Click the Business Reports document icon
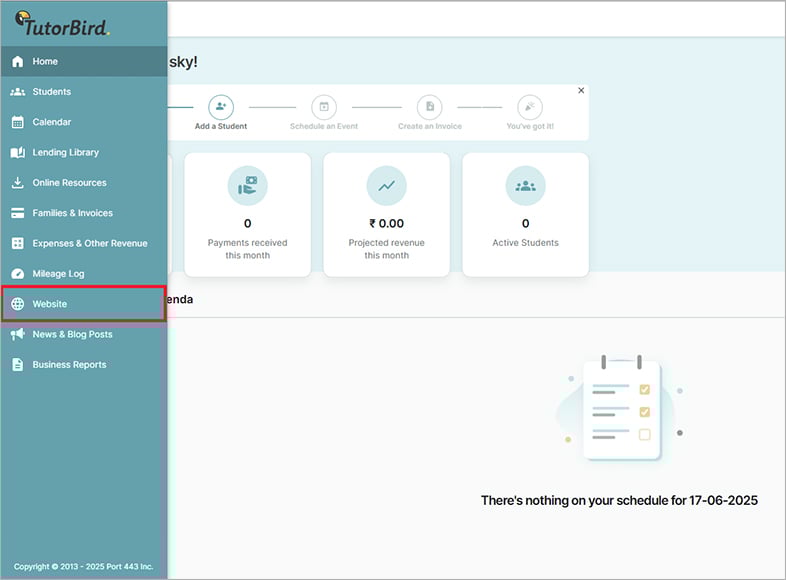This screenshot has width=786, height=580. [18, 364]
